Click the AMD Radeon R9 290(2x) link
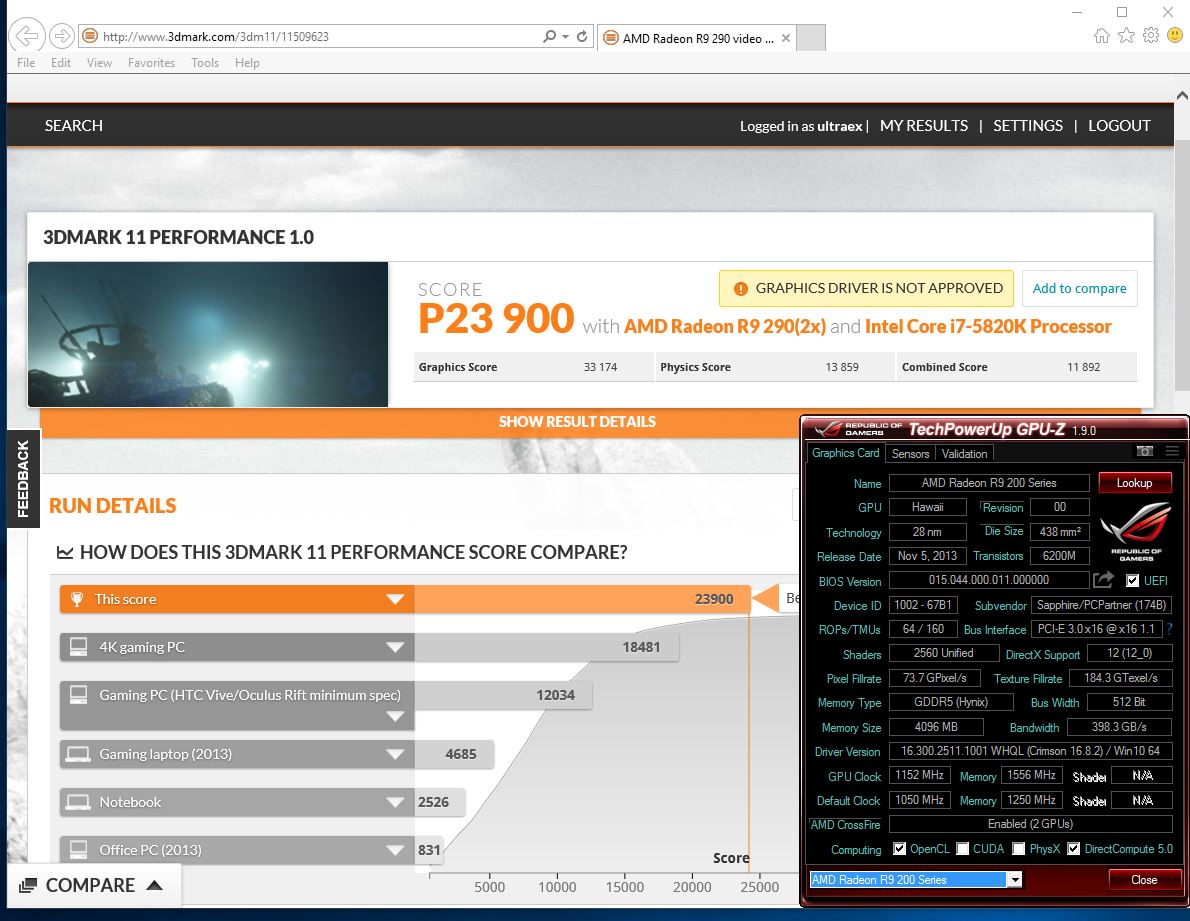Image resolution: width=1190 pixels, height=921 pixels. [x=725, y=326]
